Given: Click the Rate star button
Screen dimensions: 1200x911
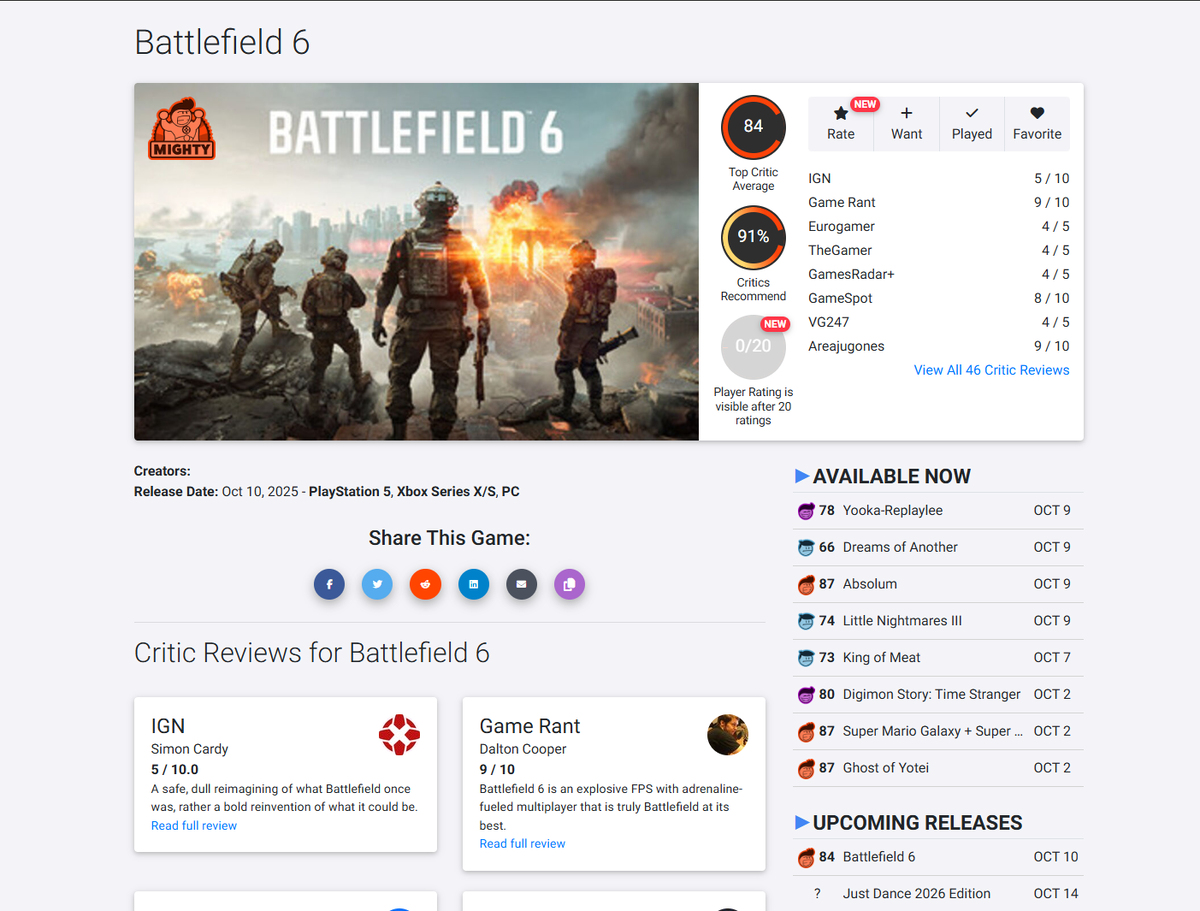Looking at the screenshot, I should click(x=841, y=124).
